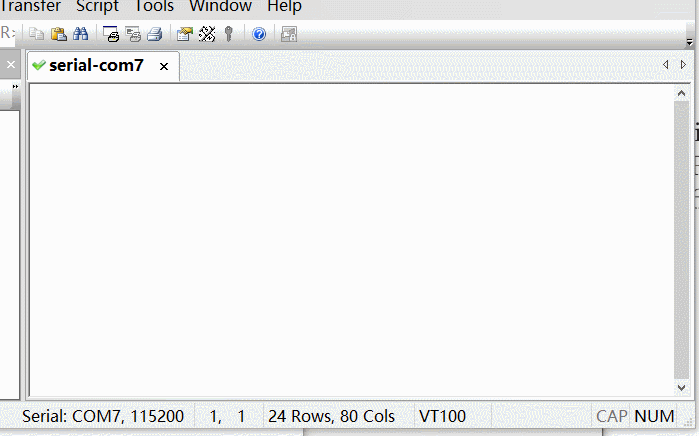Close the serial-com7 tab

[164, 66]
